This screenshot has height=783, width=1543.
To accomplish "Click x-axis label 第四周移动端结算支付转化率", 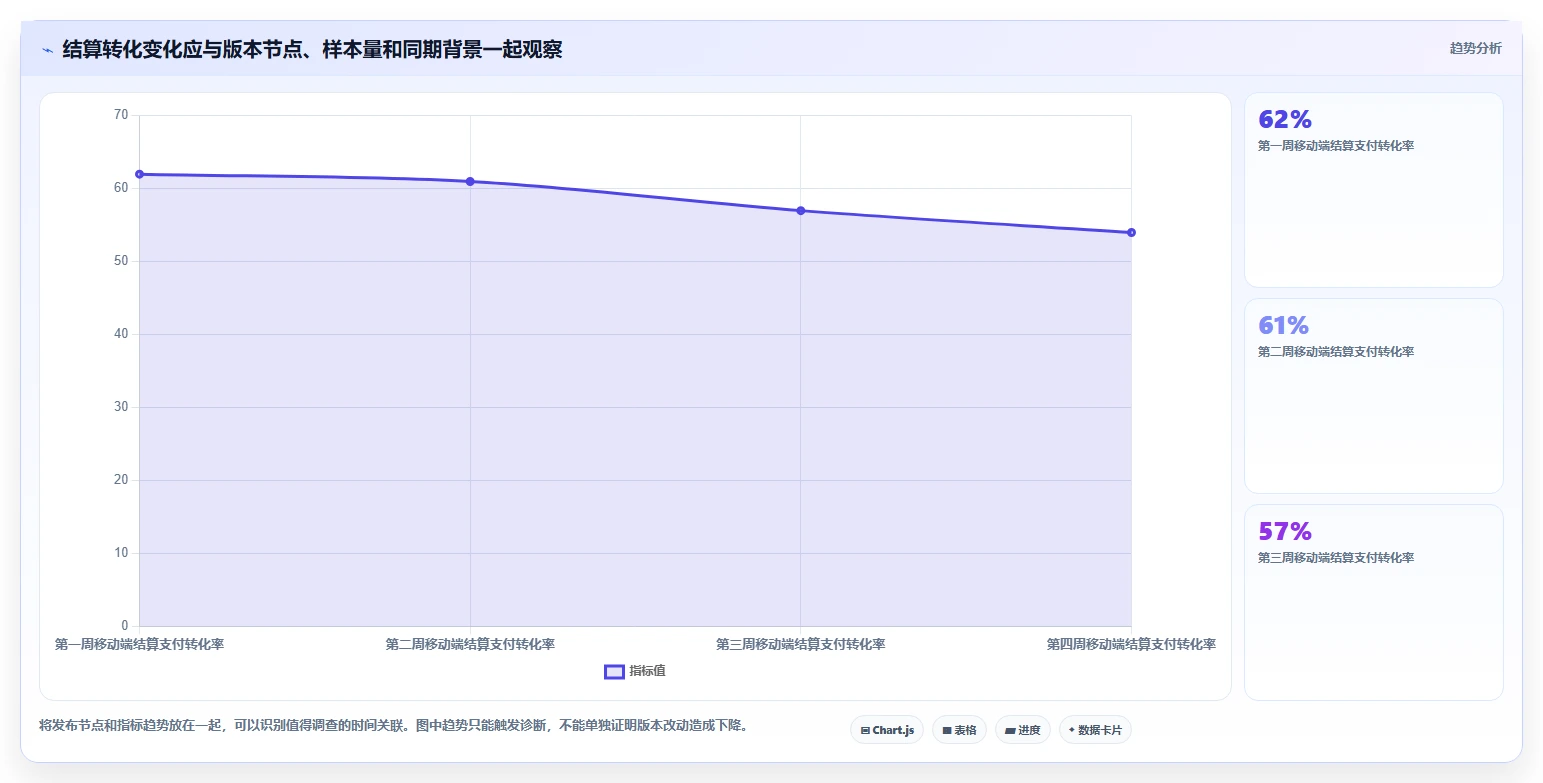I will point(1131,645).
